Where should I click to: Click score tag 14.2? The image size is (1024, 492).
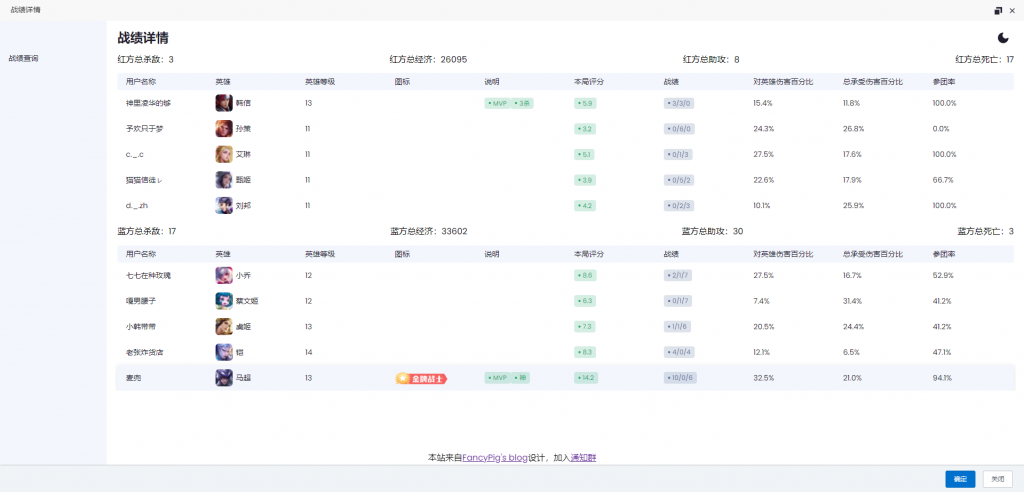586,378
